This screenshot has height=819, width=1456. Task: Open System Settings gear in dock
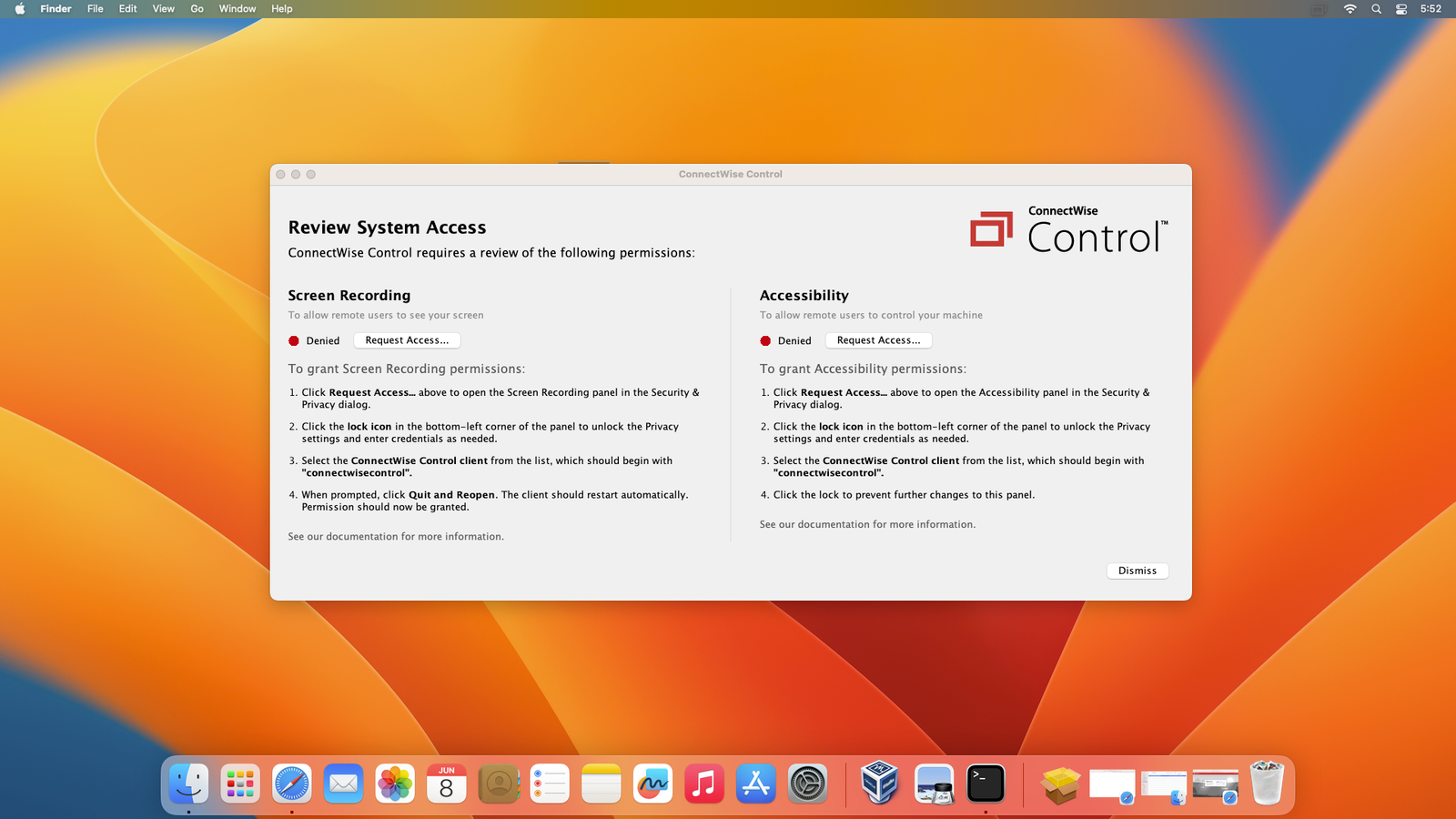pos(807,784)
